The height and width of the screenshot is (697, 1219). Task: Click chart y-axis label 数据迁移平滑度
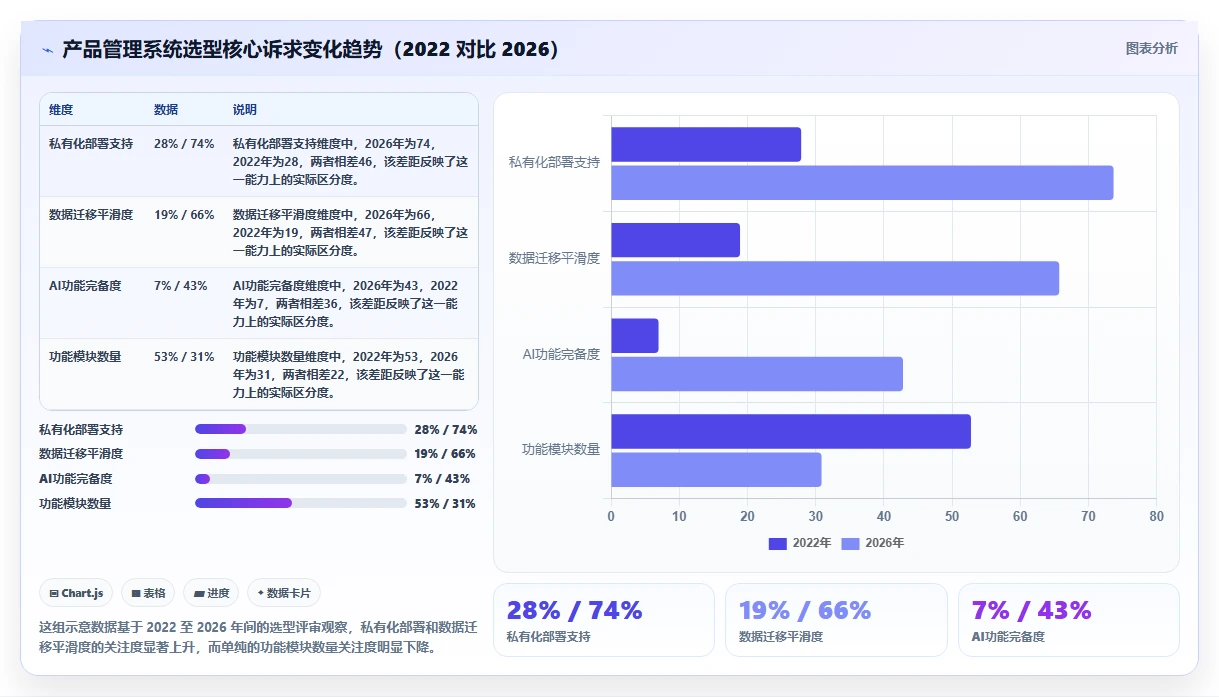(x=554, y=258)
